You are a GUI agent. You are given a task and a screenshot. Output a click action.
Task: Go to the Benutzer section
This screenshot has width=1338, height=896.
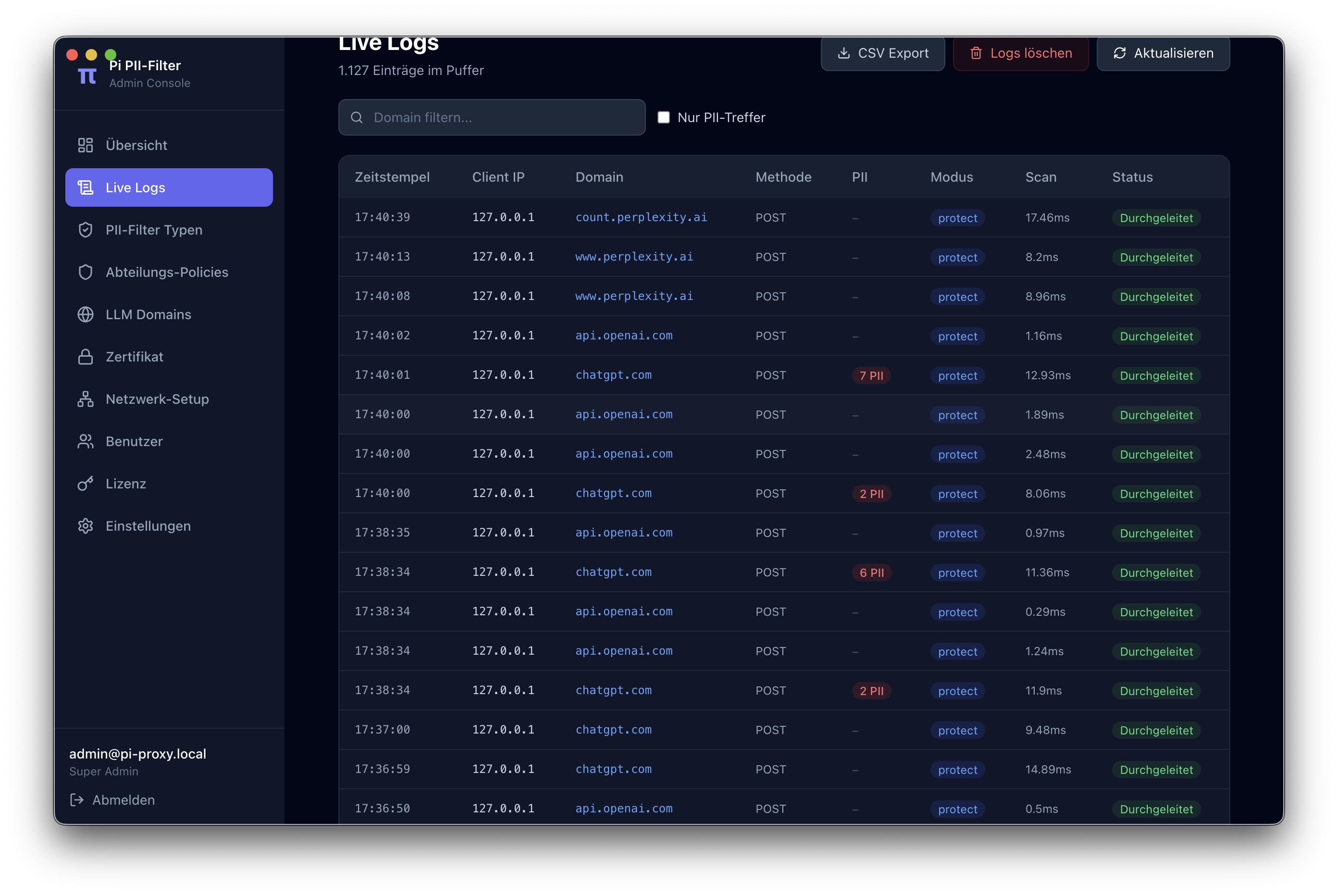tap(134, 441)
